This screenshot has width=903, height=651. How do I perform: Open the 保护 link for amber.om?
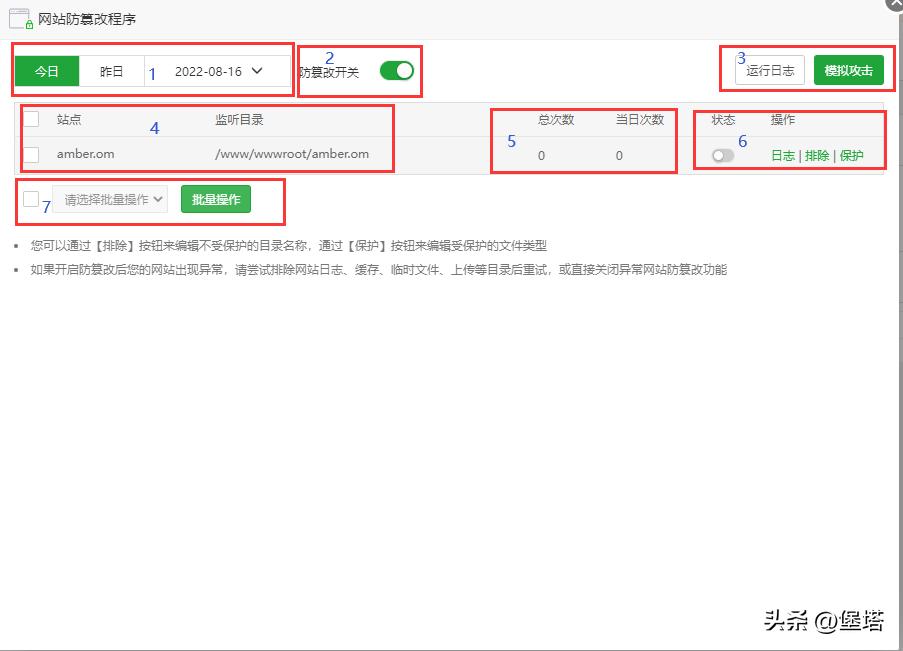point(851,156)
